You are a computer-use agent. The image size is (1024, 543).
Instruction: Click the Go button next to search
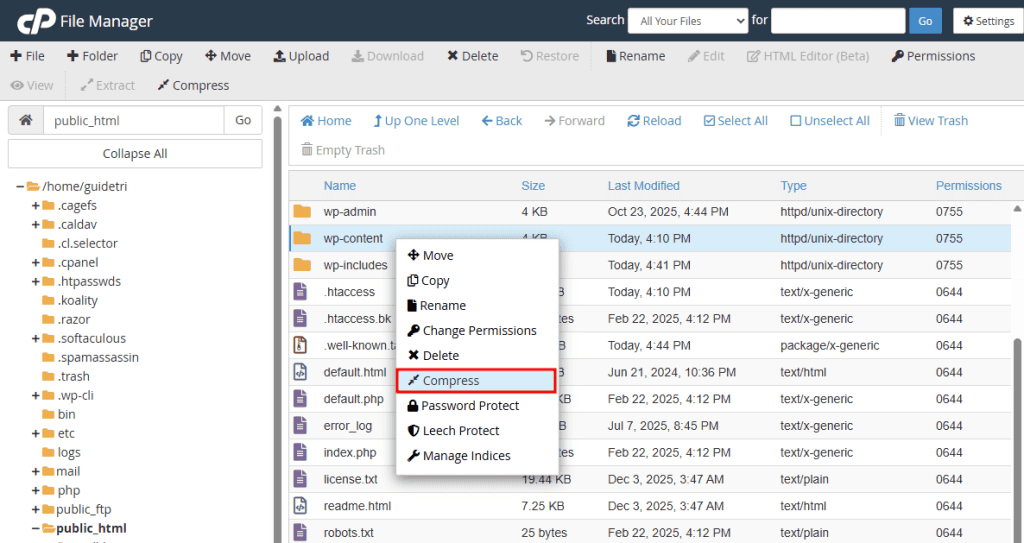coord(924,21)
